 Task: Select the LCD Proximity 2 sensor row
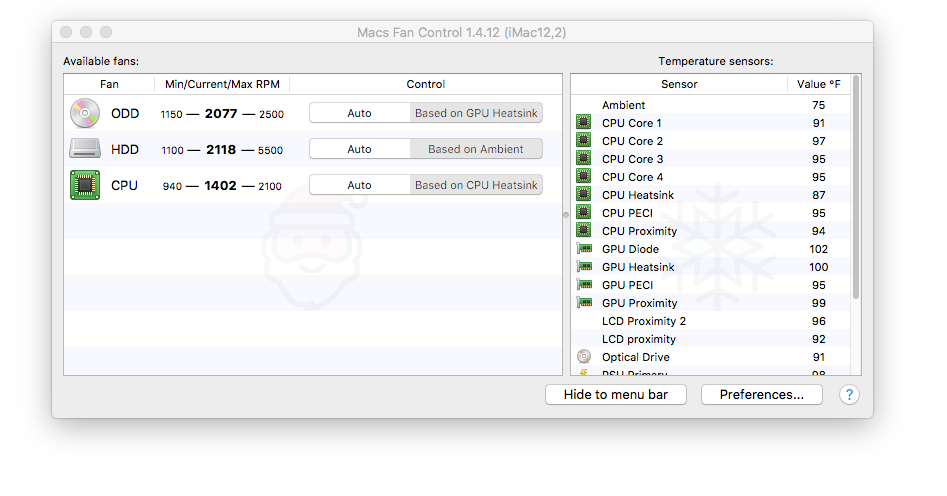point(710,321)
